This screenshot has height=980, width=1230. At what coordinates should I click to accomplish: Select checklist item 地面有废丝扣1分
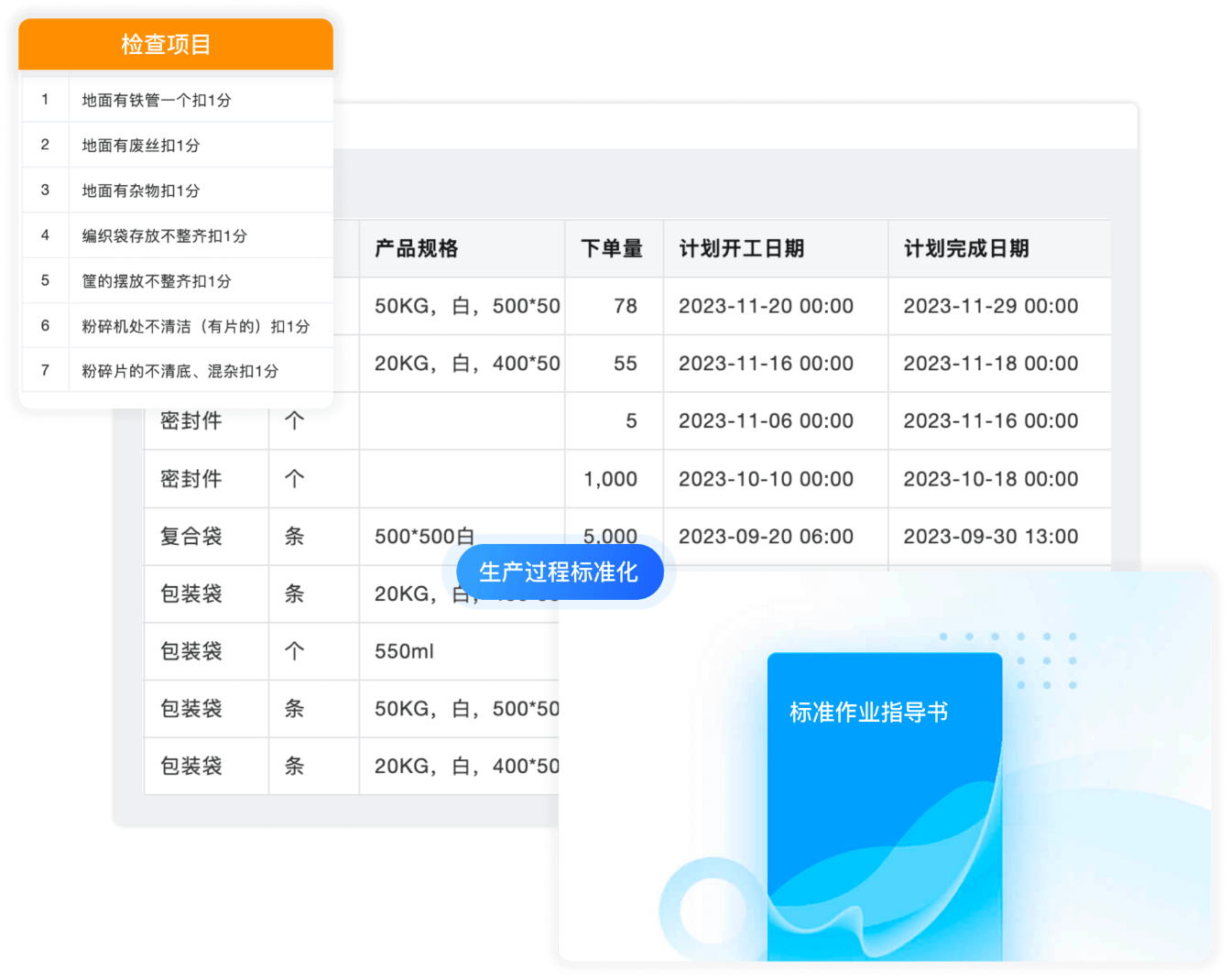pyautogui.click(x=140, y=145)
